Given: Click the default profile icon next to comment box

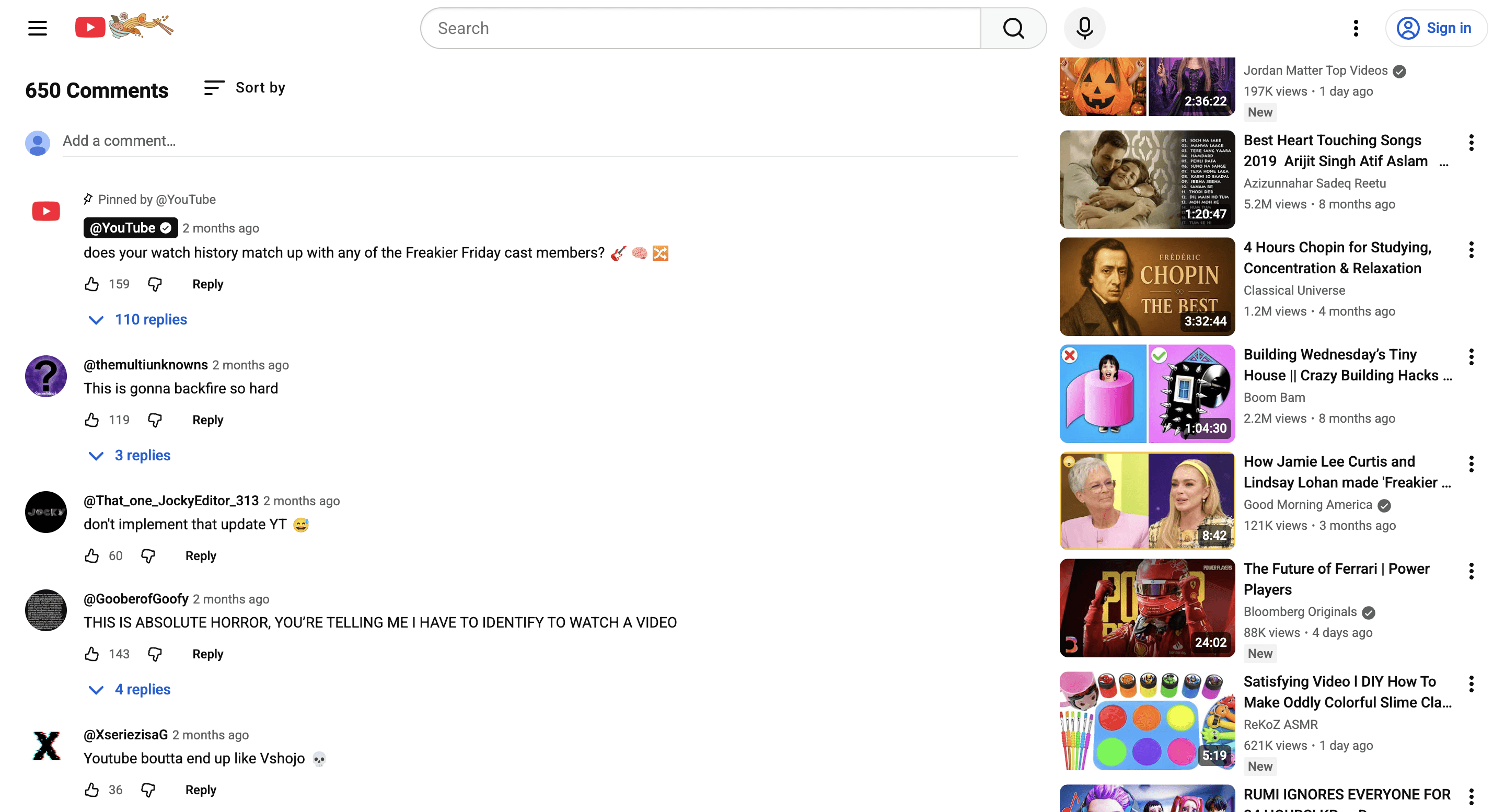Looking at the screenshot, I should click(x=38, y=142).
